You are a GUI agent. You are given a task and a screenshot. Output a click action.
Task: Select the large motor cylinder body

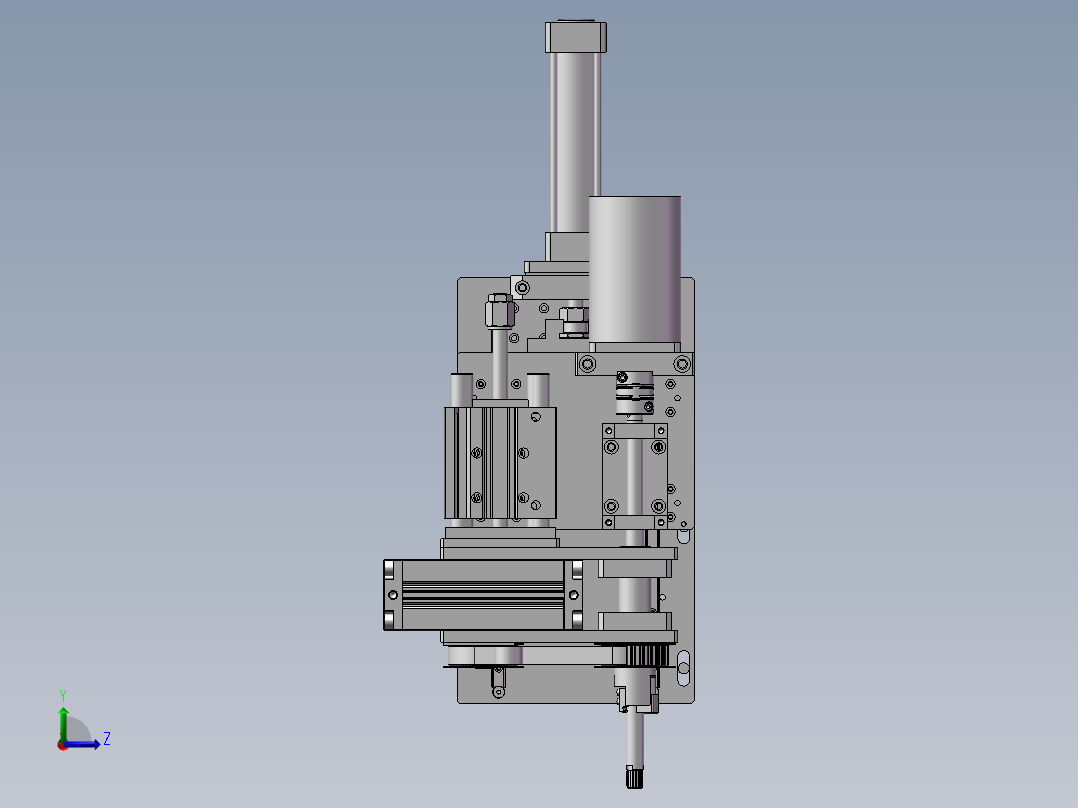tap(635, 270)
